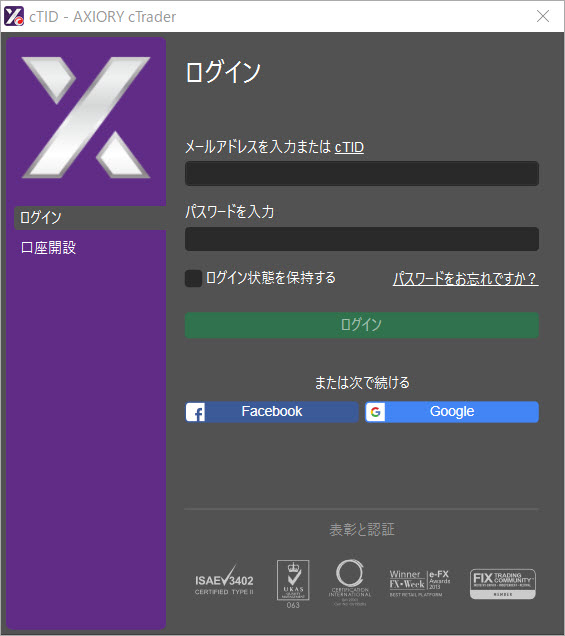Screen dimensions: 565x636
Task: Click the green ログイン button
Action: pos(362,325)
